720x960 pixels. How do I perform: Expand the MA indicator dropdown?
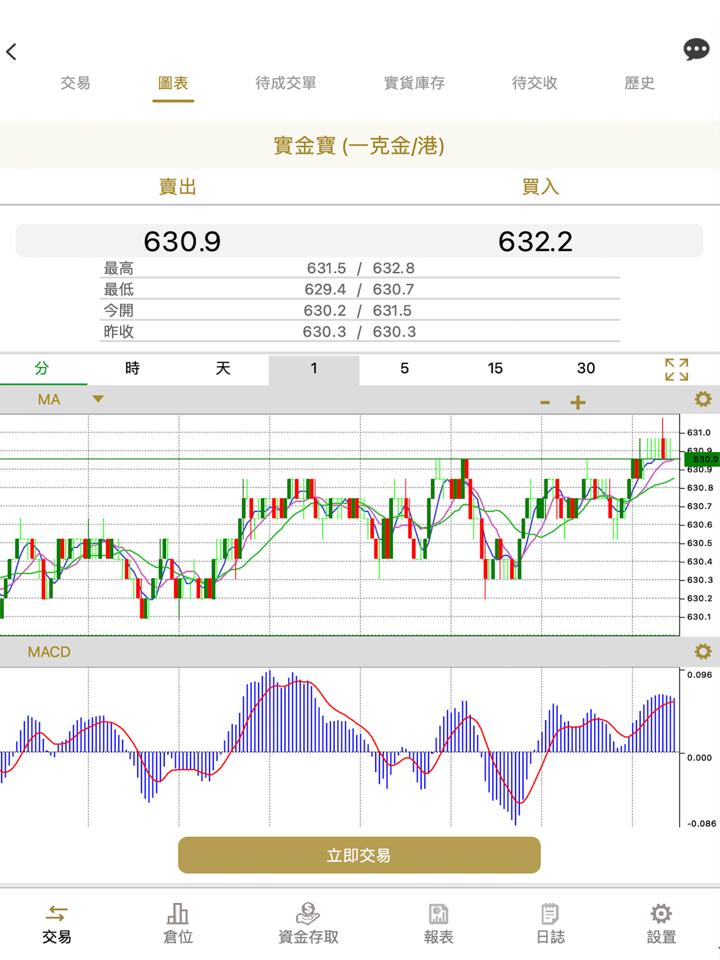97,400
